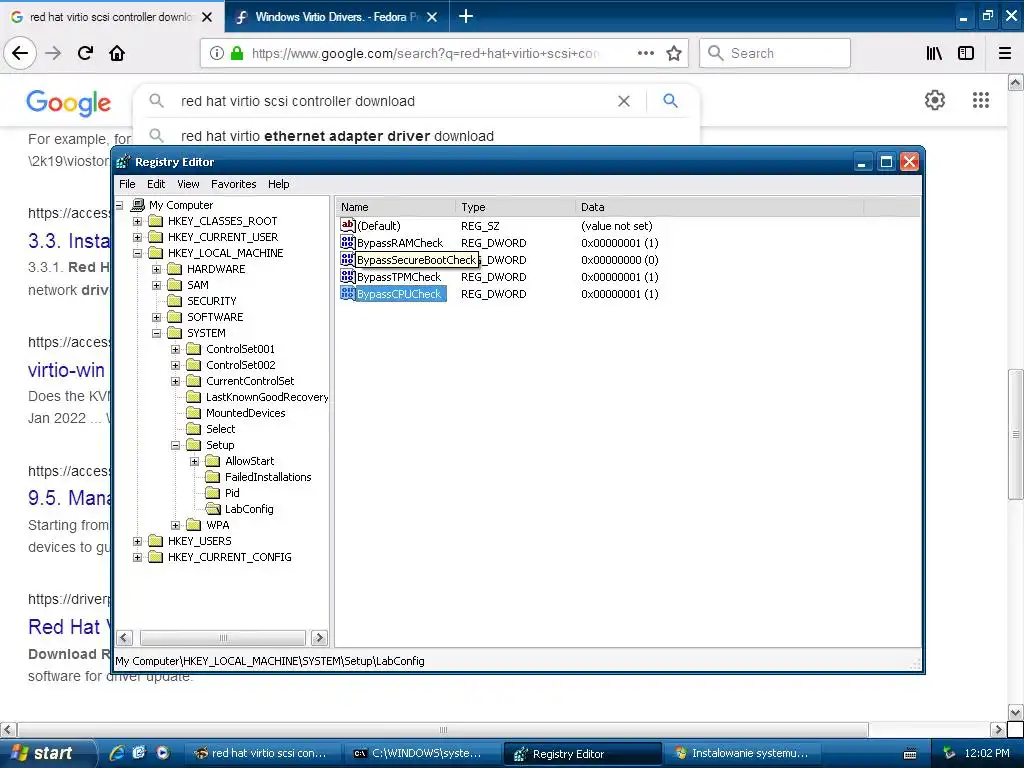Image resolution: width=1024 pixels, height=768 pixels.
Task: Click the network tray icon near the clock
Action: coord(949,754)
